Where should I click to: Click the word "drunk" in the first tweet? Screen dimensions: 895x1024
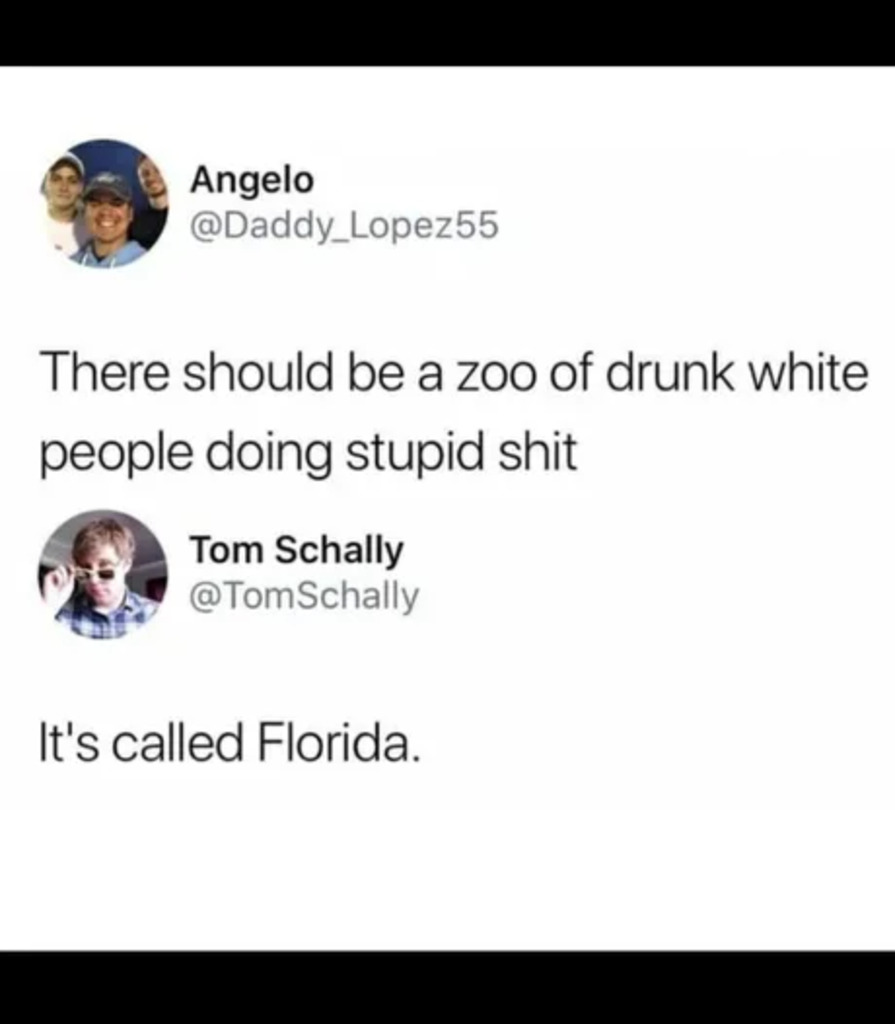tap(670, 373)
